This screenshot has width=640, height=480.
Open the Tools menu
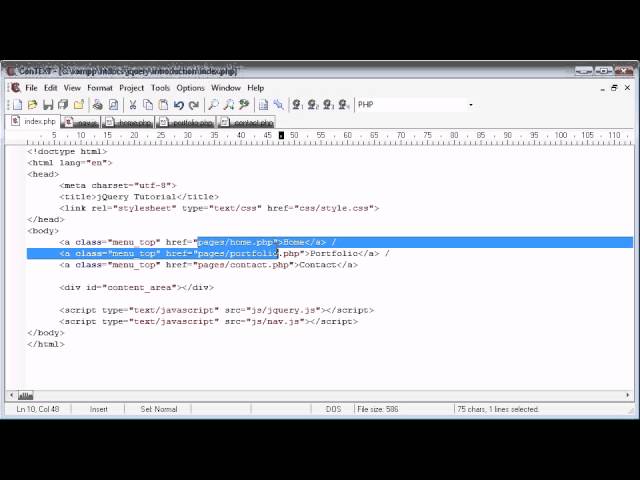(160, 88)
